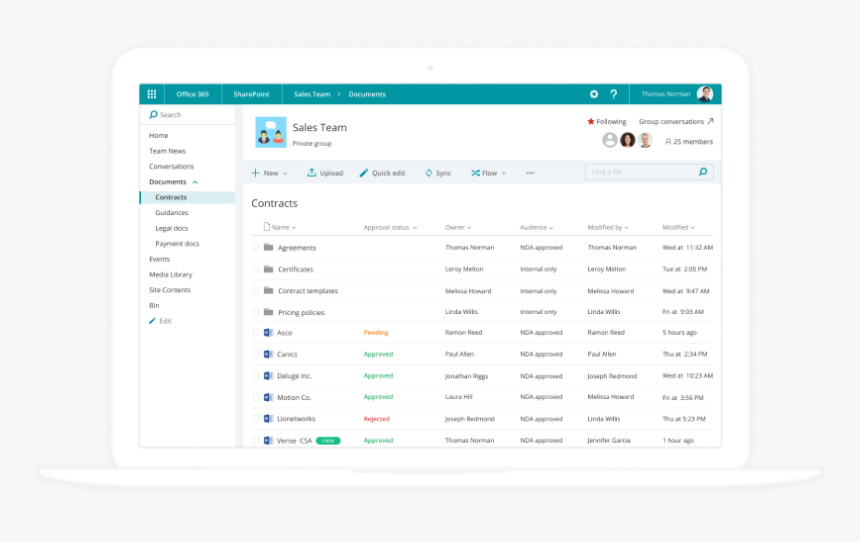Open the Asco Word document icon
This screenshot has height=542, width=860.
(x=268, y=333)
